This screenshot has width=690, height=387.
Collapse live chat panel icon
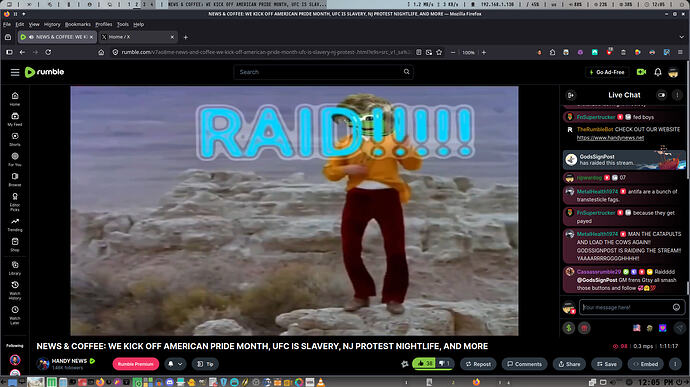tap(571, 95)
